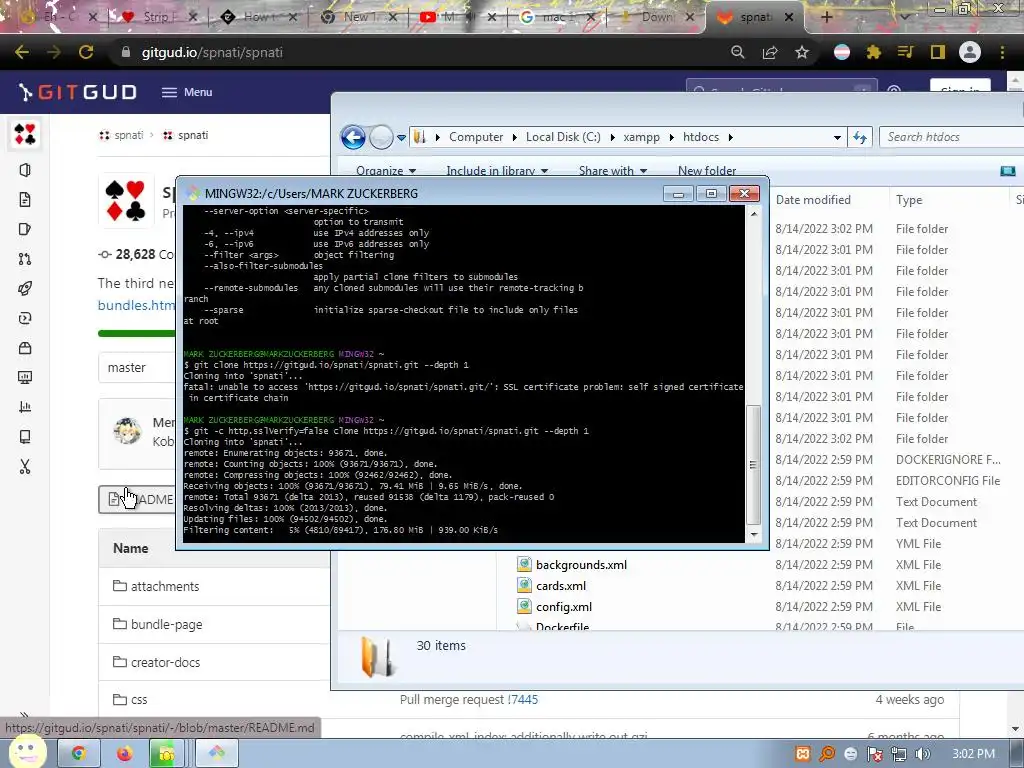This screenshot has width=1024, height=768.
Task: Expand the arrow after Computer in Explorer path
Action: (515, 137)
